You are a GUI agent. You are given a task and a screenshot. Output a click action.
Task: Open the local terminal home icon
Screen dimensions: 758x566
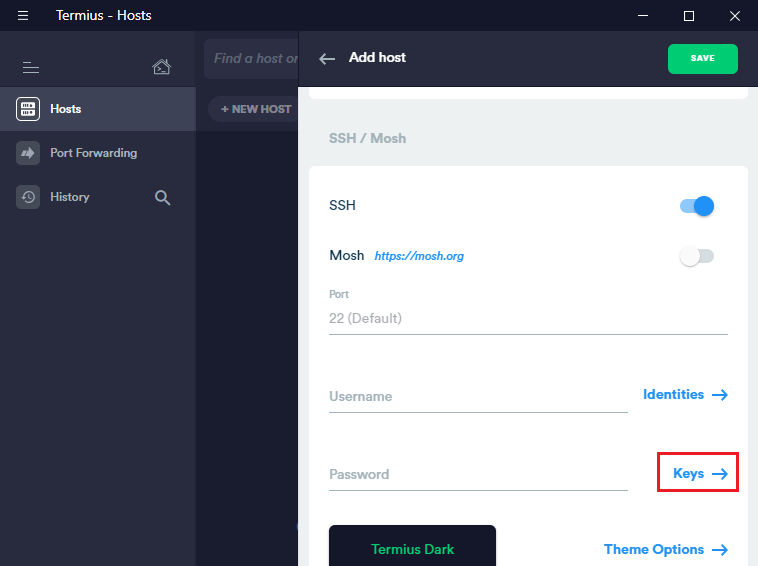point(161,67)
